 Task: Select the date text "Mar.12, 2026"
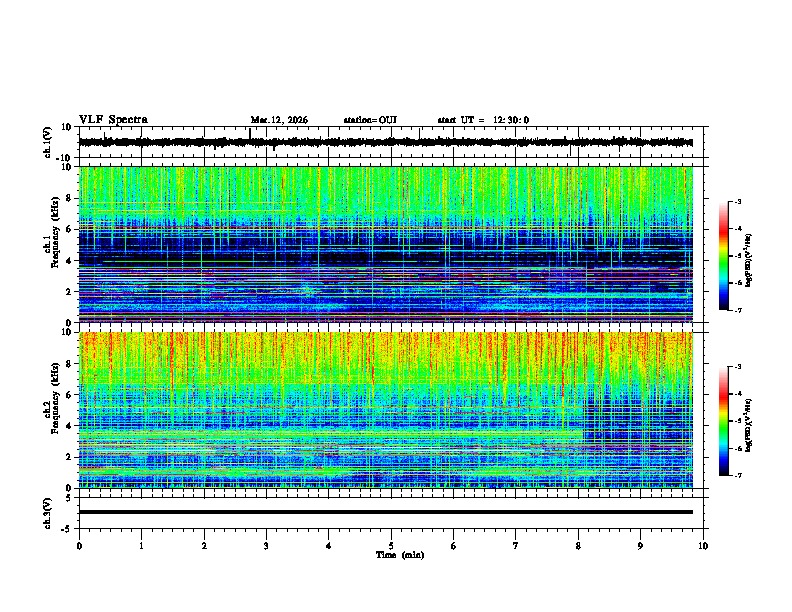[279, 120]
